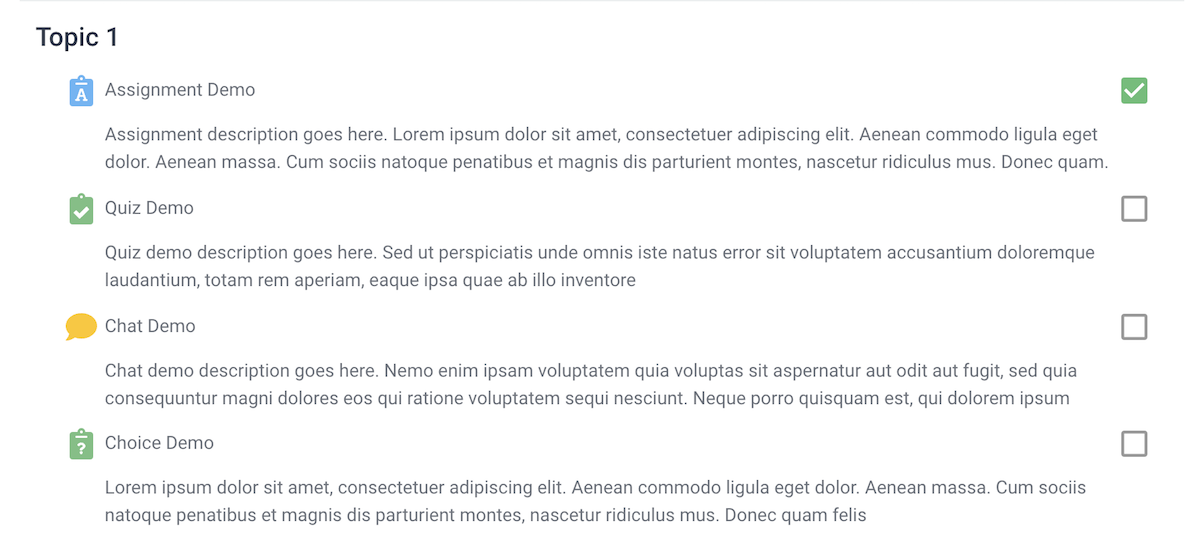Click the green Choice question-mark icon
The image size is (1200, 533).
coord(81,444)
